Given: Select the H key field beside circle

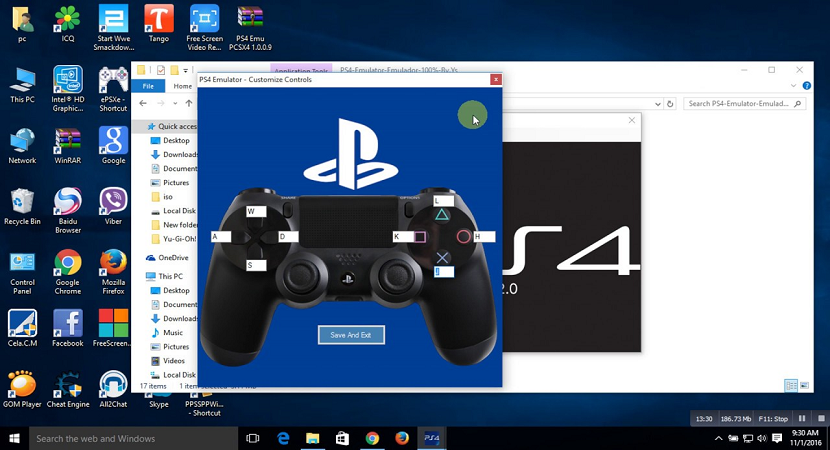Looking at the screenshot, I should pyautogui.click(x=484, y=237).
